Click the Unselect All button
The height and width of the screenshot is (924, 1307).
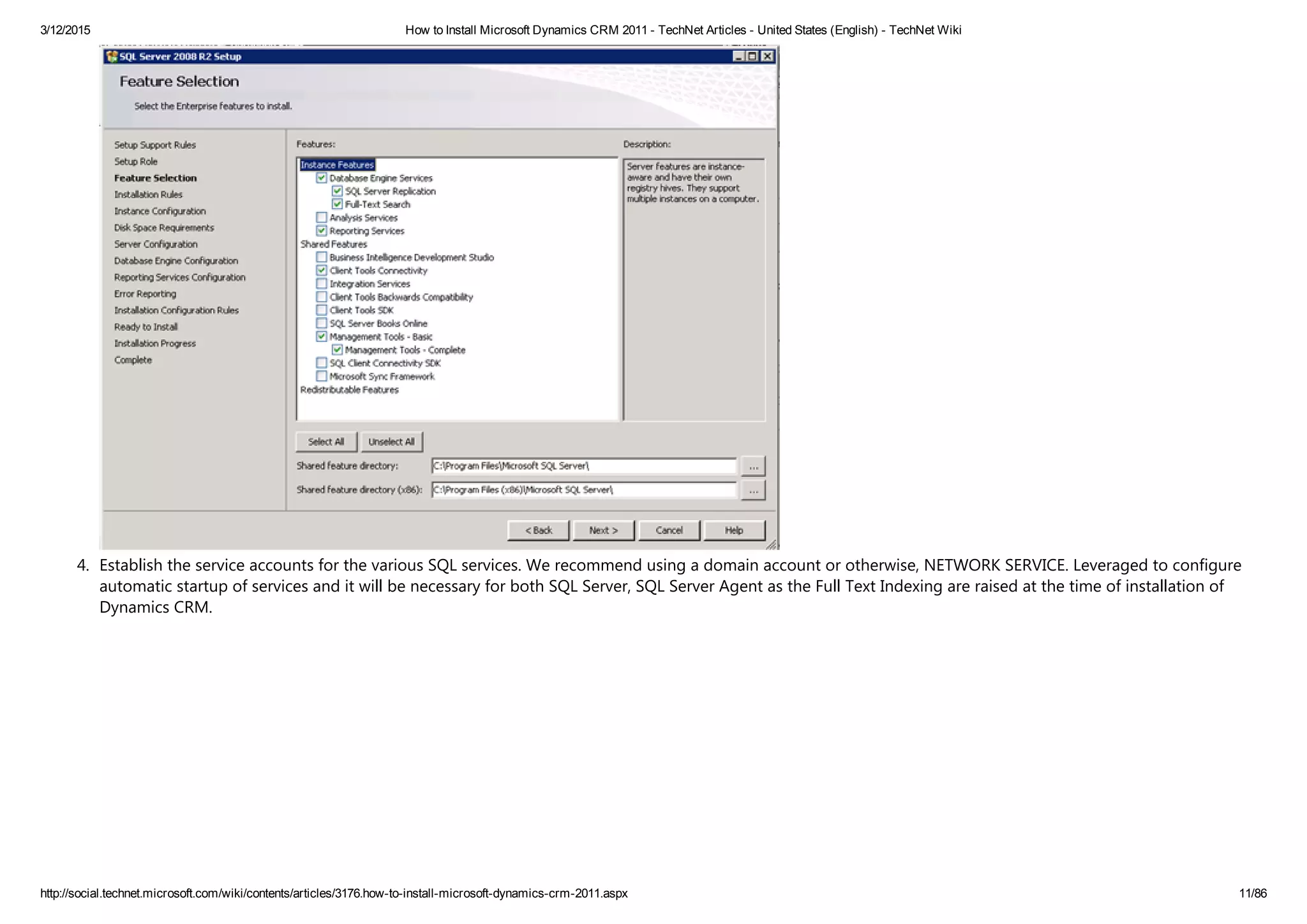point(392,442)
